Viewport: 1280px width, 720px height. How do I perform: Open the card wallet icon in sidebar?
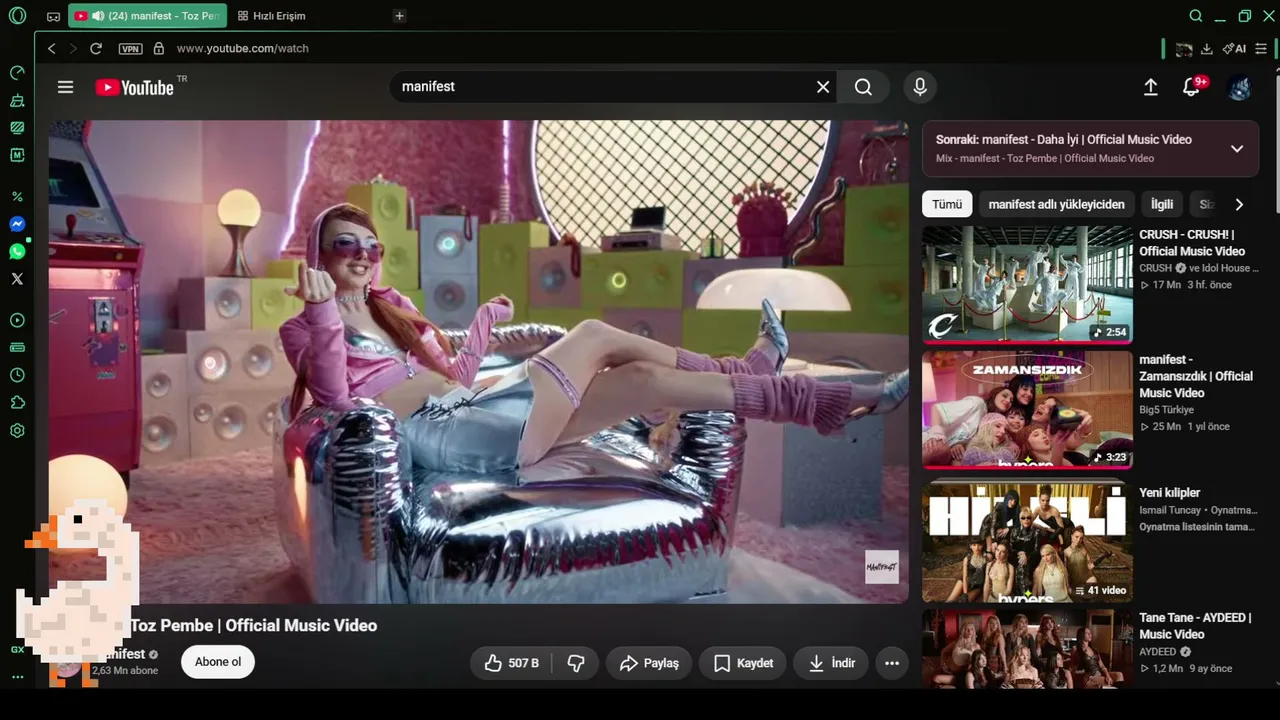[17, 348]
